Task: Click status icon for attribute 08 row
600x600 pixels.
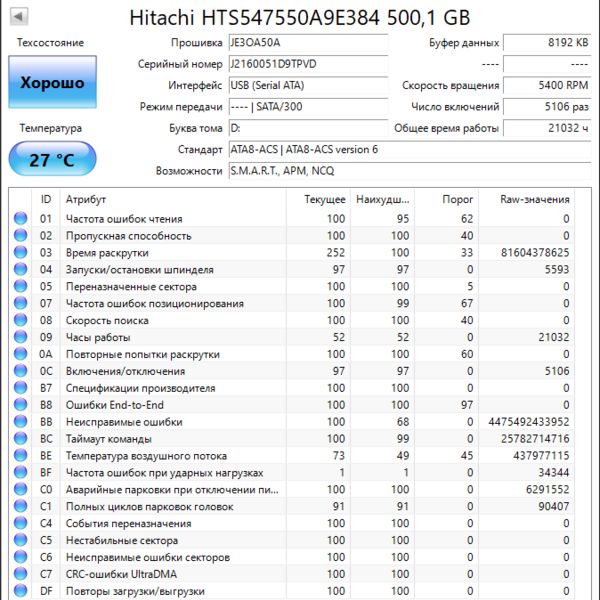Action: point(21,320)
